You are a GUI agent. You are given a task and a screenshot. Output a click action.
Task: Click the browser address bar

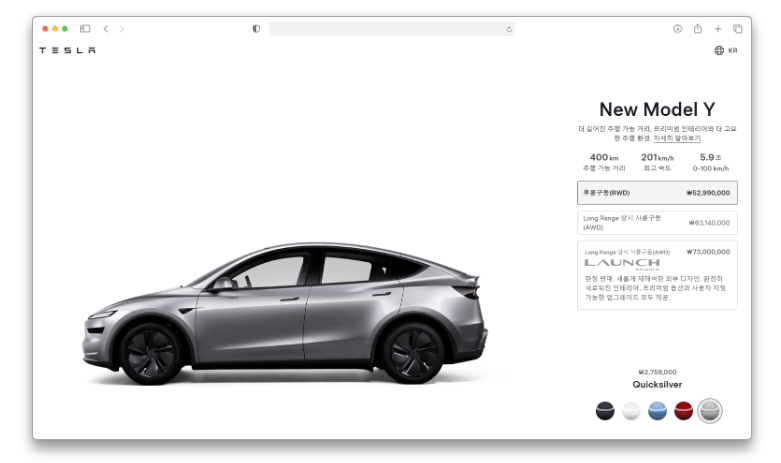pos(391,29)
